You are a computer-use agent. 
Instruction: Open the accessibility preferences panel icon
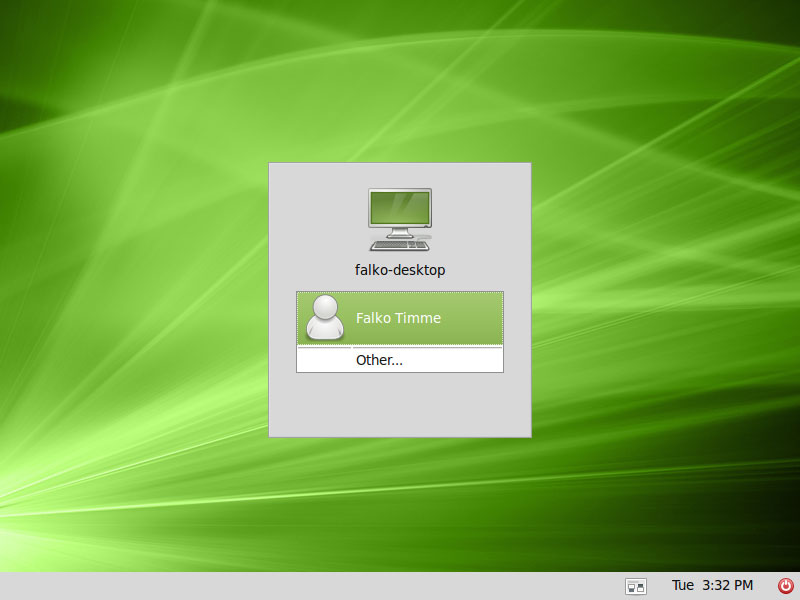636,586
